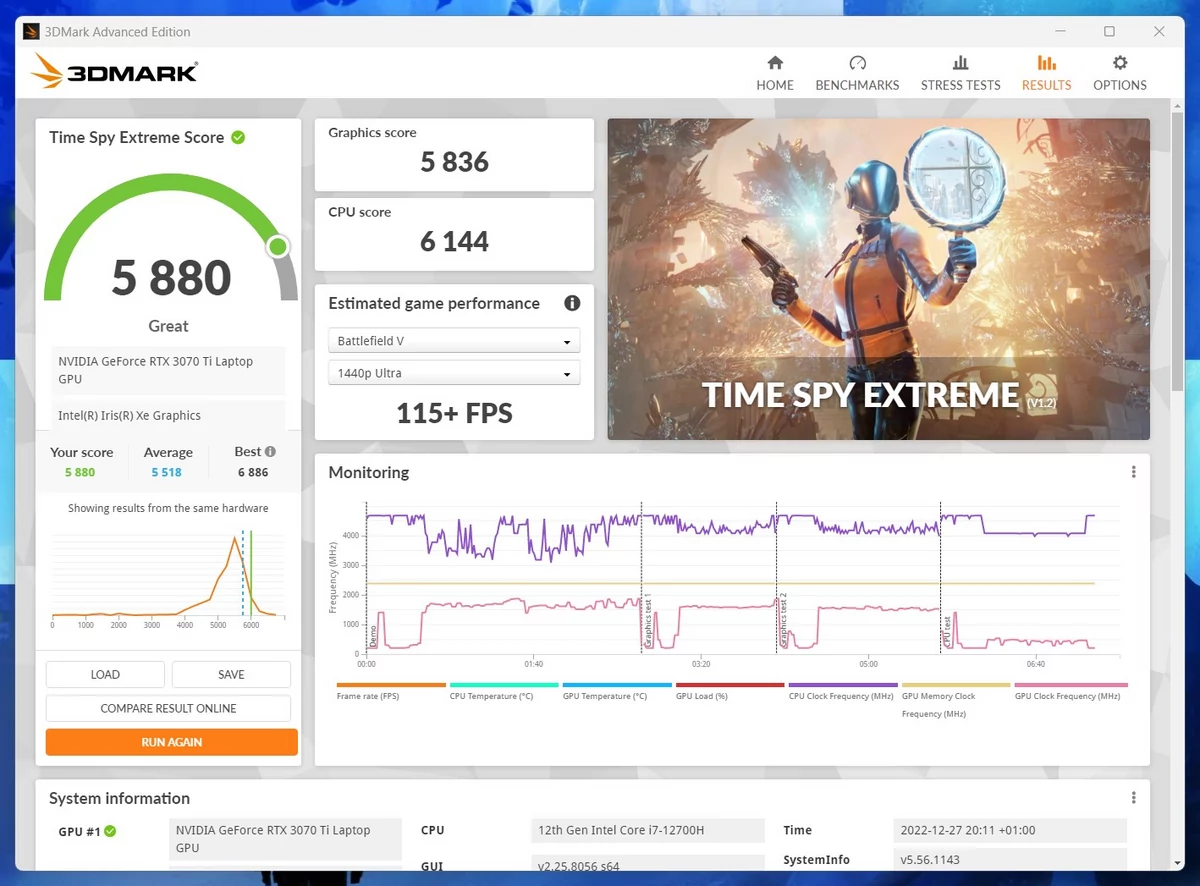Open the OPTIONS tab
The width and height of the screenshot is (1200, 886).
(1119, 73)
